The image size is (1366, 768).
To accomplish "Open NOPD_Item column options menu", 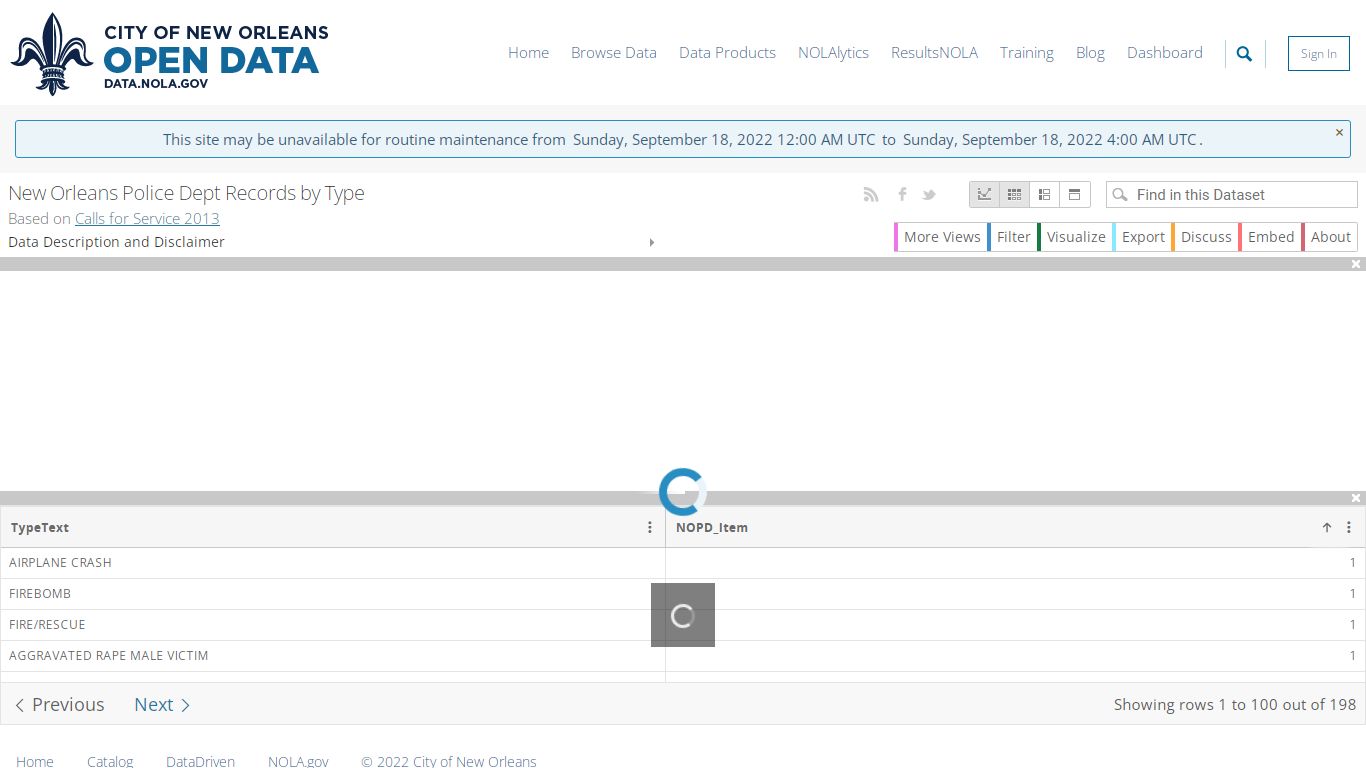I will [x=1348, y=528].
